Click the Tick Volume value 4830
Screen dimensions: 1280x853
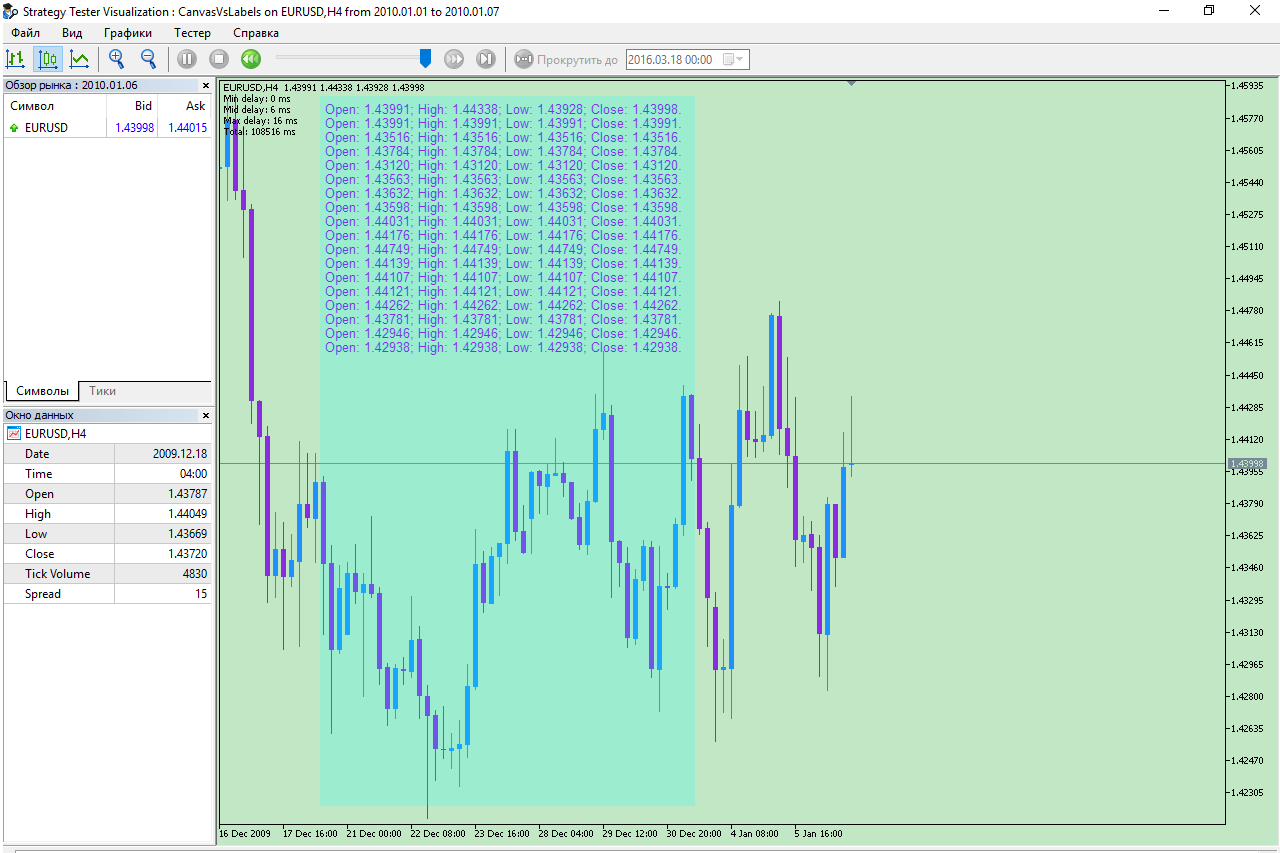click(x=195, y=573)
